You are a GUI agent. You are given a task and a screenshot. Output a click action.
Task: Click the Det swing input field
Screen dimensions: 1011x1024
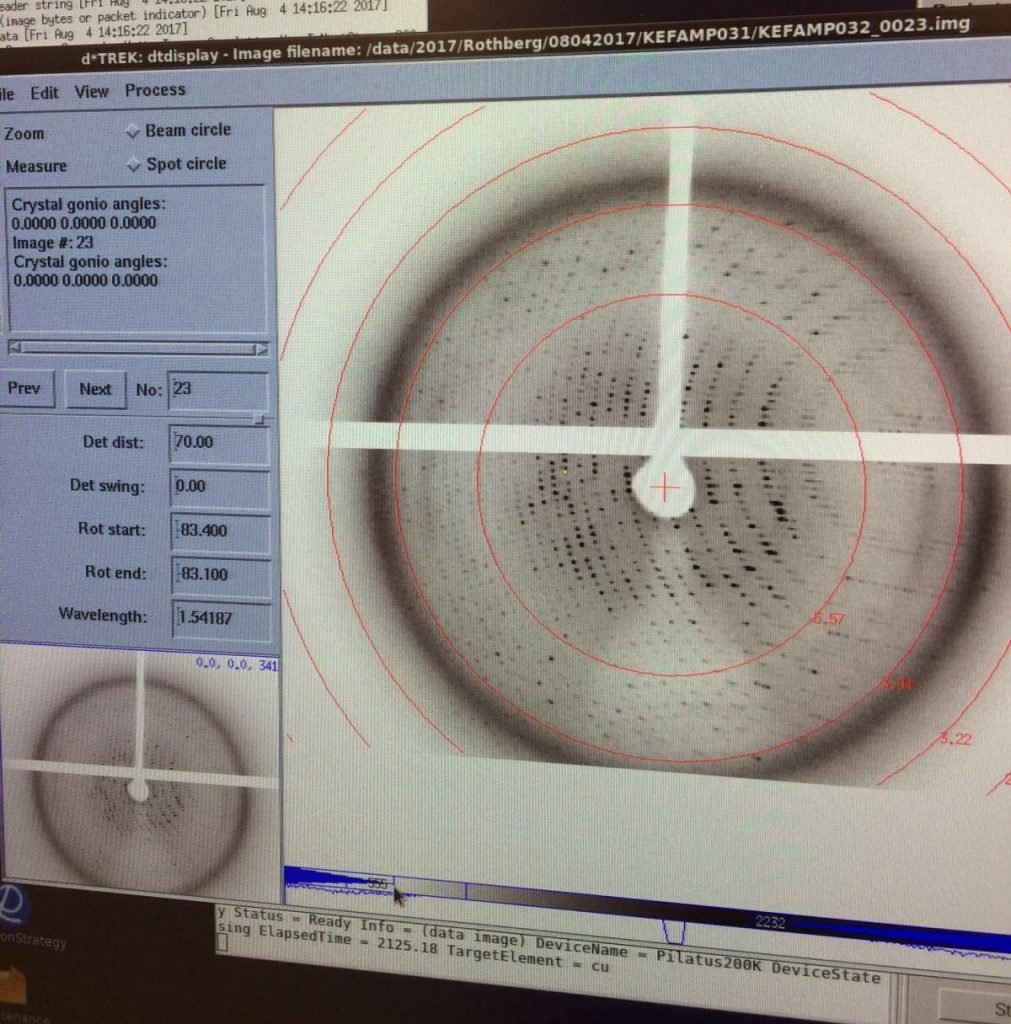pos(218,486)
